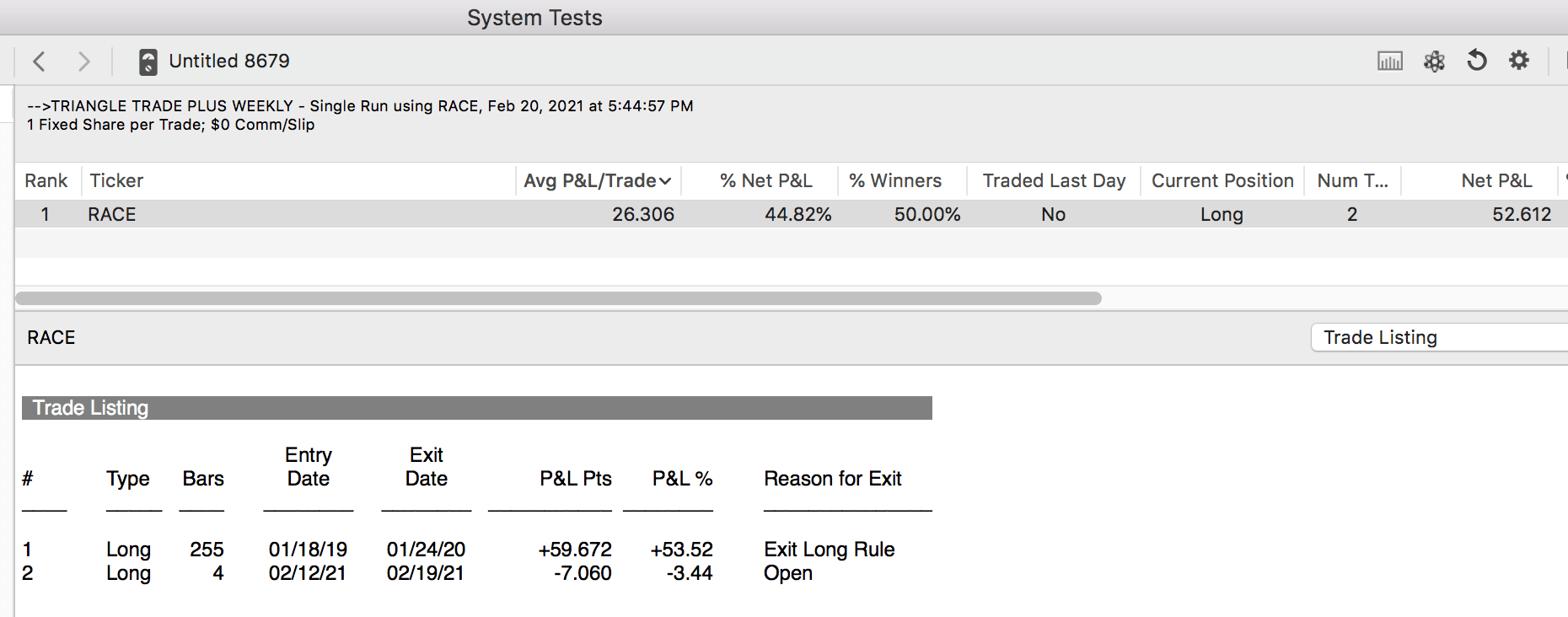Viewport: 1568px width, 617px height.
Task: Open settings with the gear icon
Action: coord(1519,61)
